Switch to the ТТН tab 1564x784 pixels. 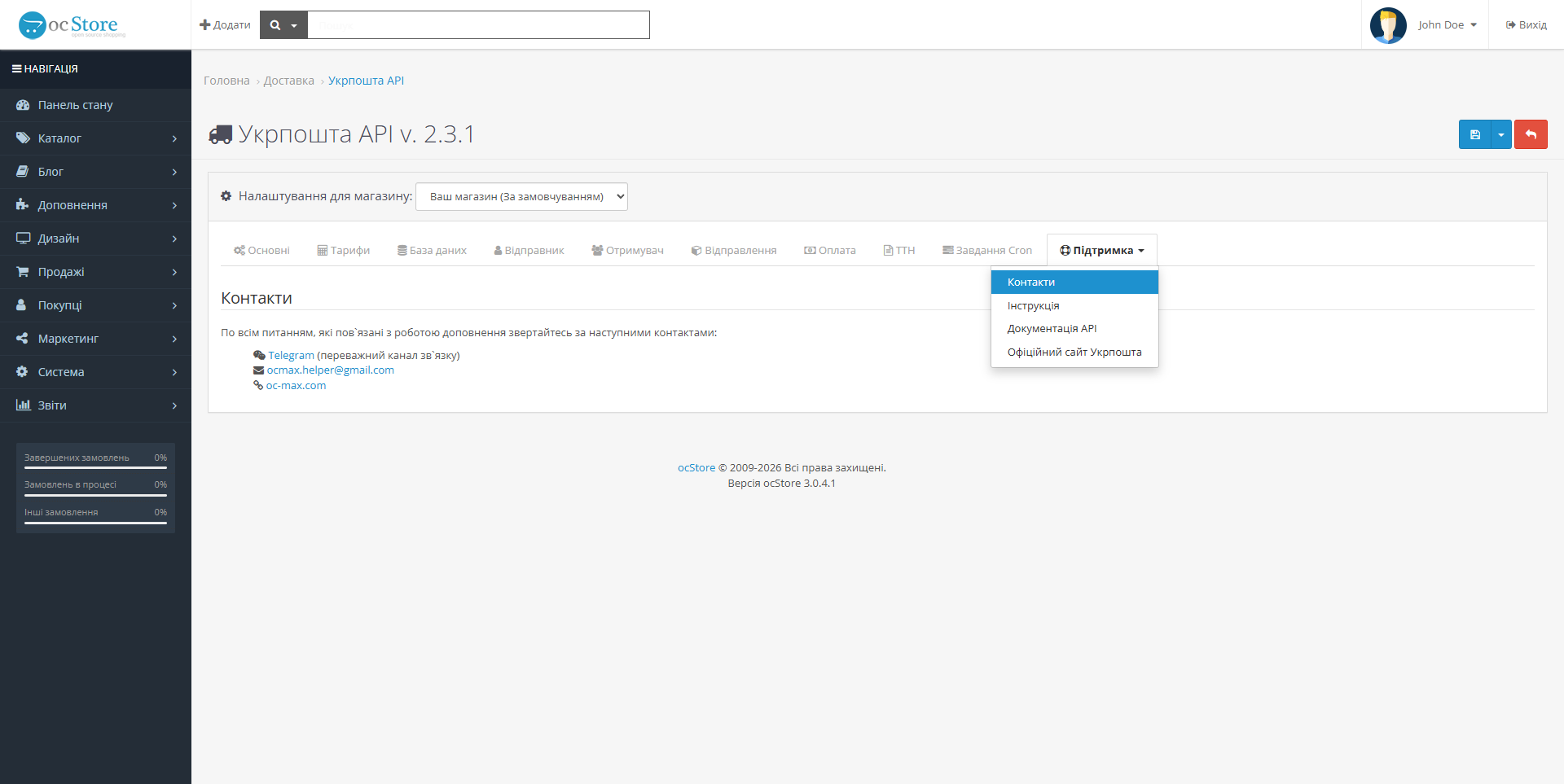899,251
